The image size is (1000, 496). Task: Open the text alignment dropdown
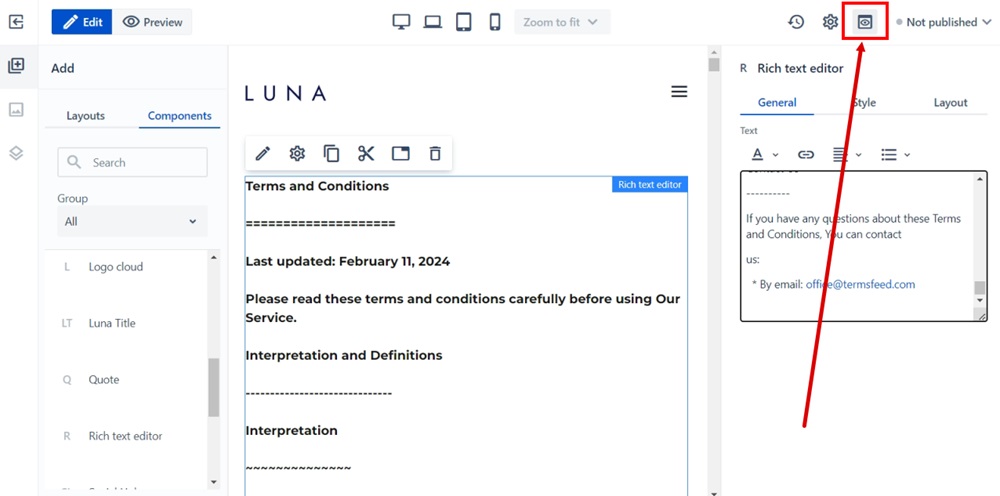pos(847,154)
